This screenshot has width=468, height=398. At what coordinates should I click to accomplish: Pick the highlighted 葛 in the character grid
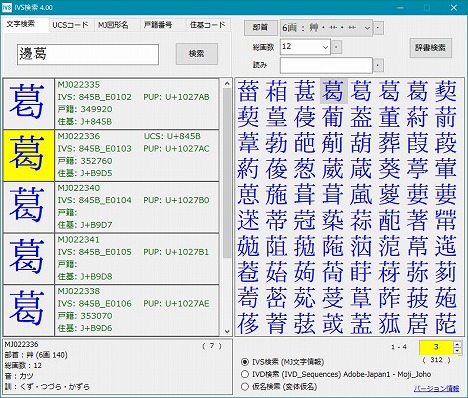(333, 91)
